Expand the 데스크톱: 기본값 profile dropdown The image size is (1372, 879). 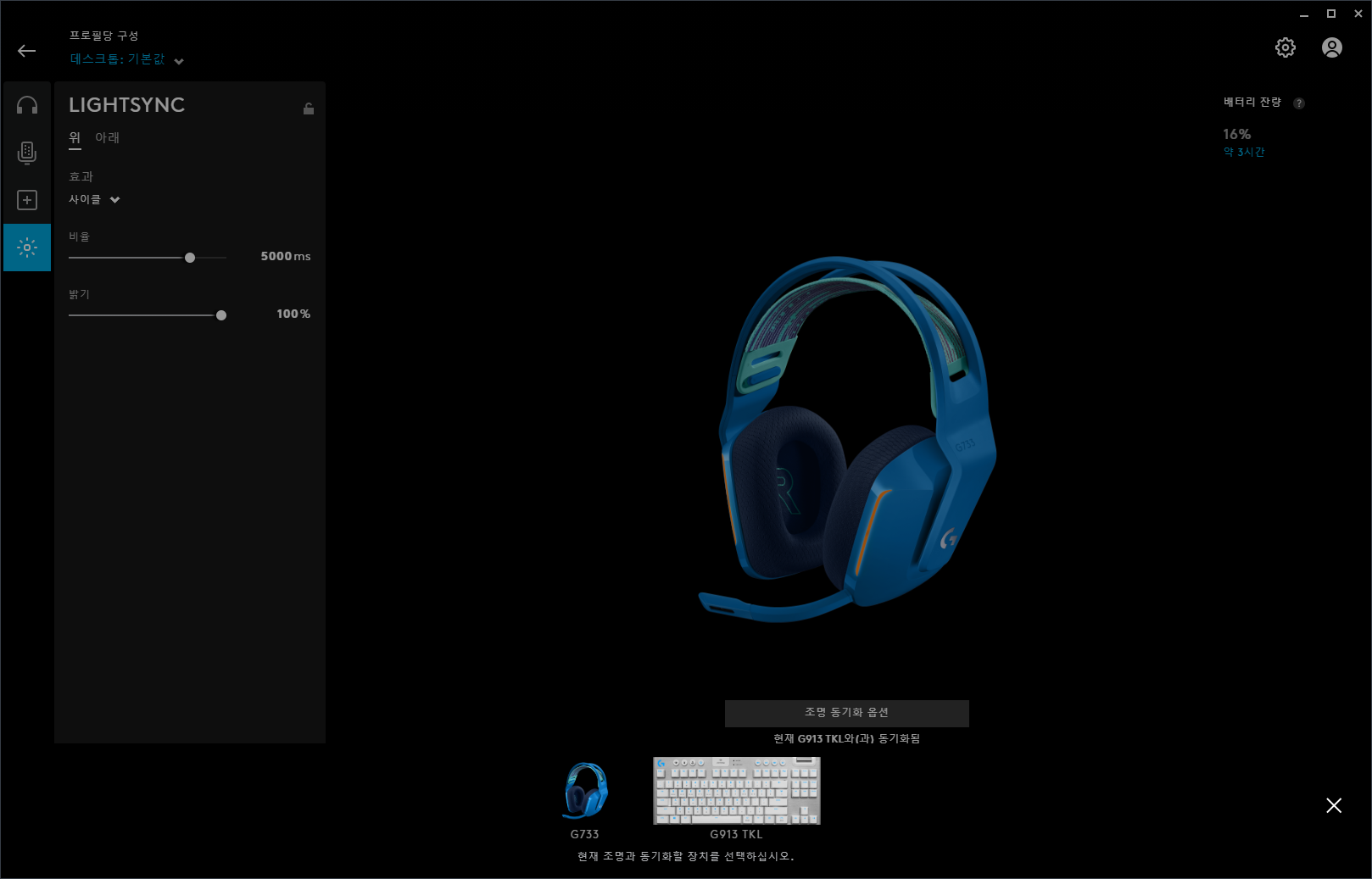click(x=127, y=59)
